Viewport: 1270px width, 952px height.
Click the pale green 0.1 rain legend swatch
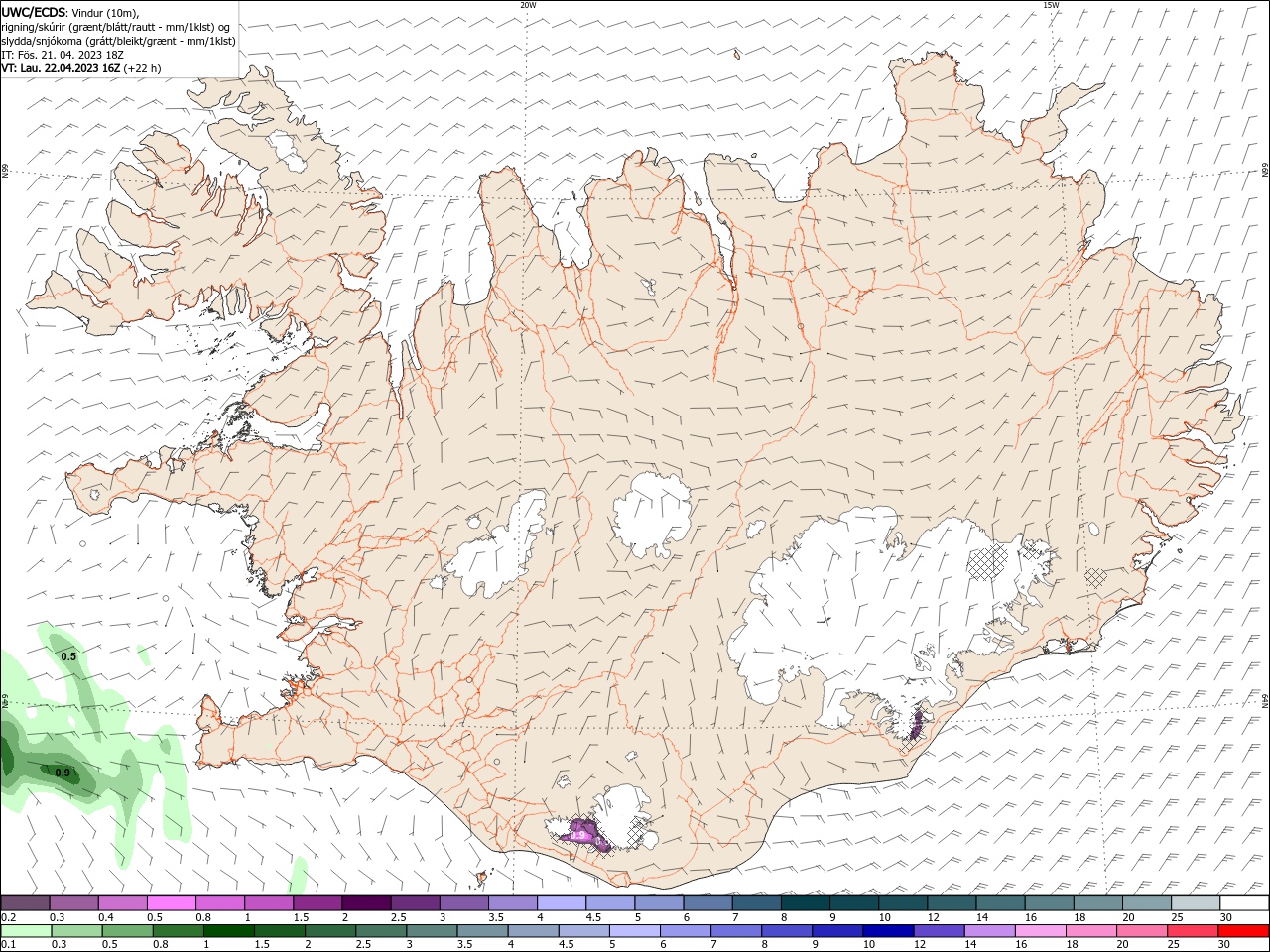point(26,931)
